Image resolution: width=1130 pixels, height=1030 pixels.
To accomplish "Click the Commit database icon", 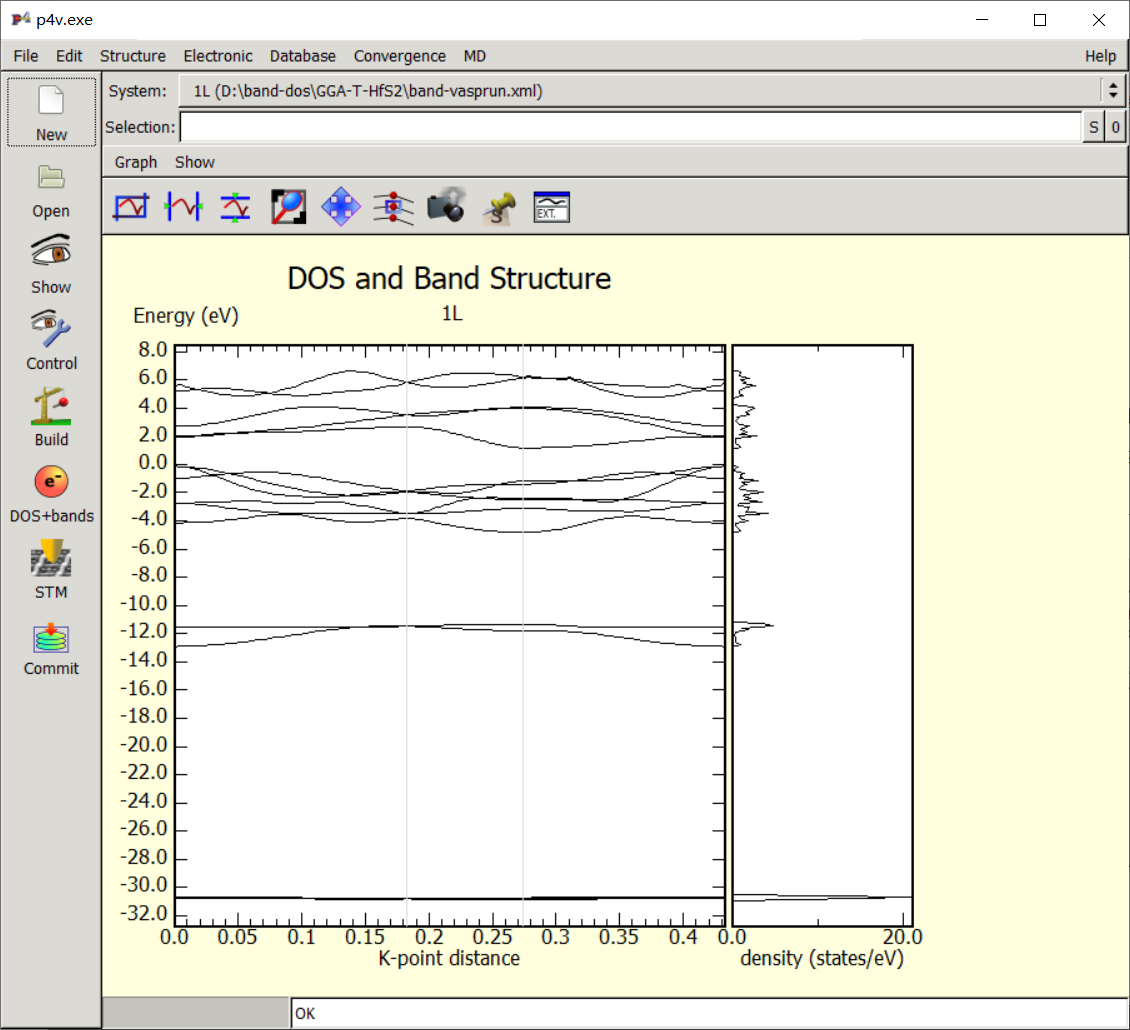I will [51, 637].
